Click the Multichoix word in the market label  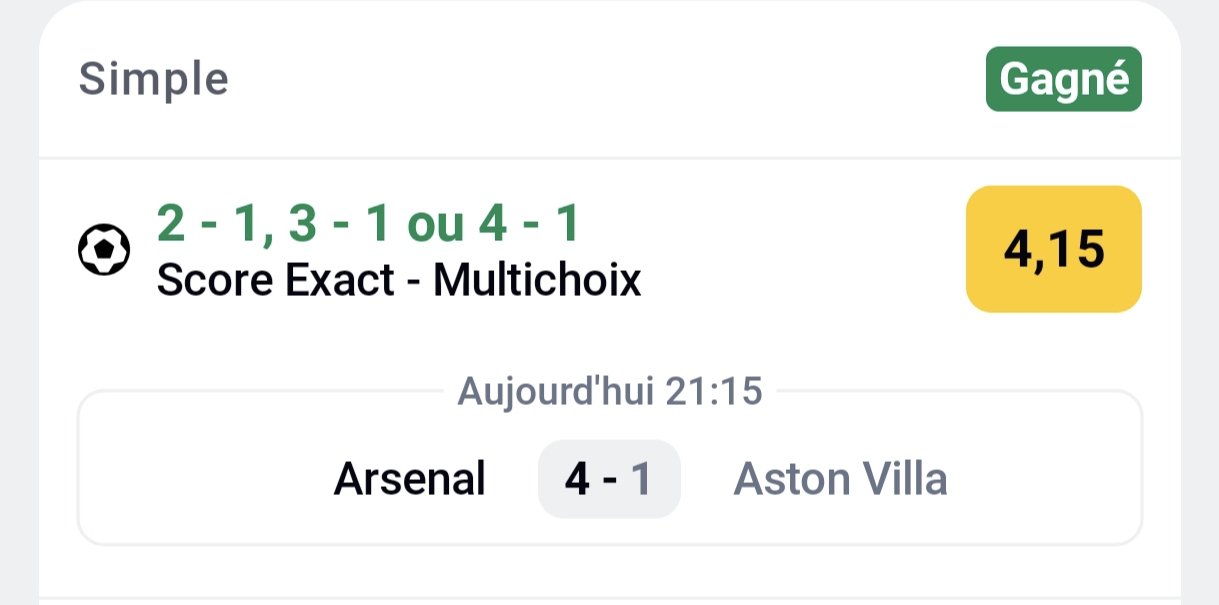537,281
